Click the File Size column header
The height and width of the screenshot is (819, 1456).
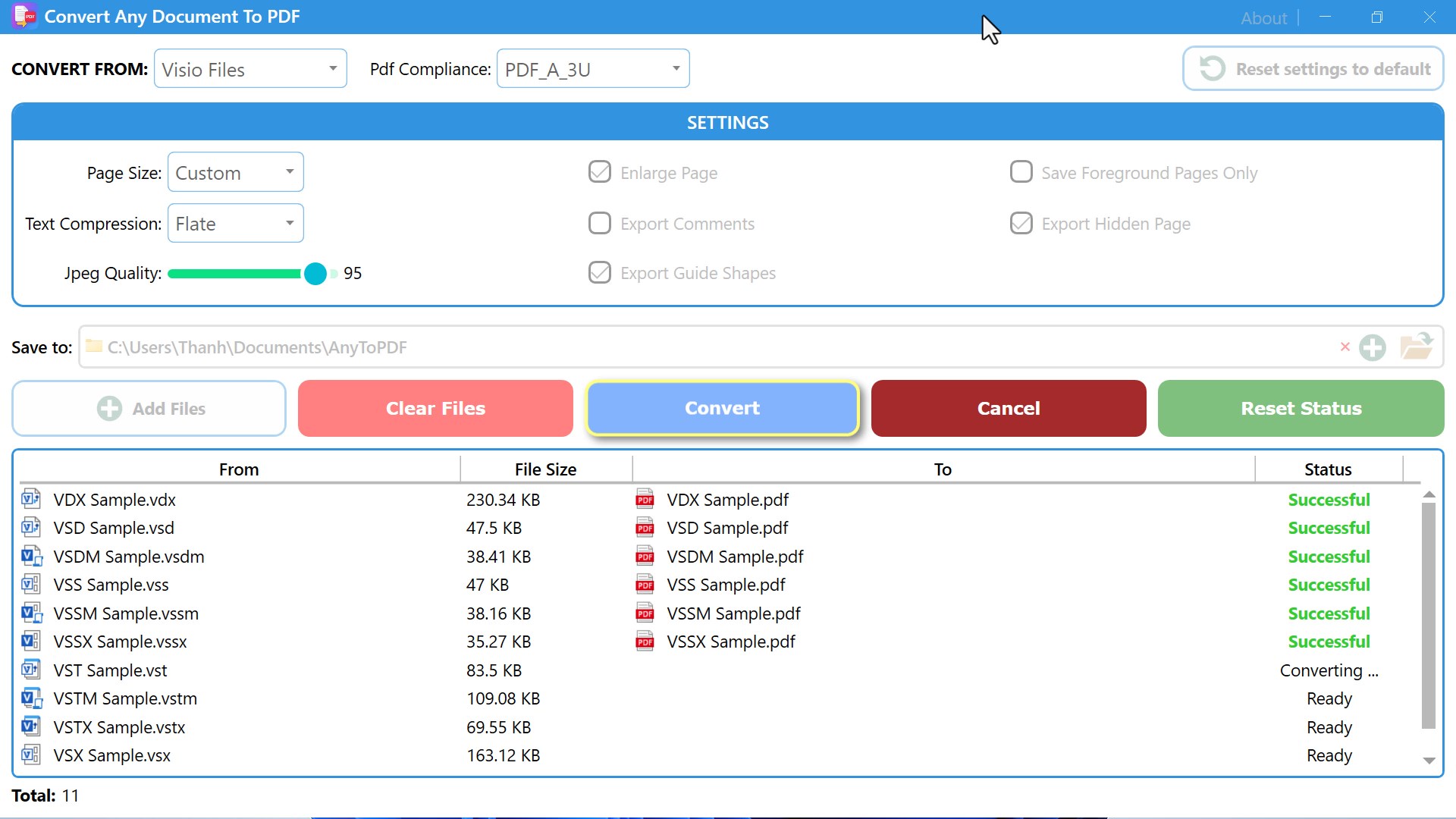[545, 469]
